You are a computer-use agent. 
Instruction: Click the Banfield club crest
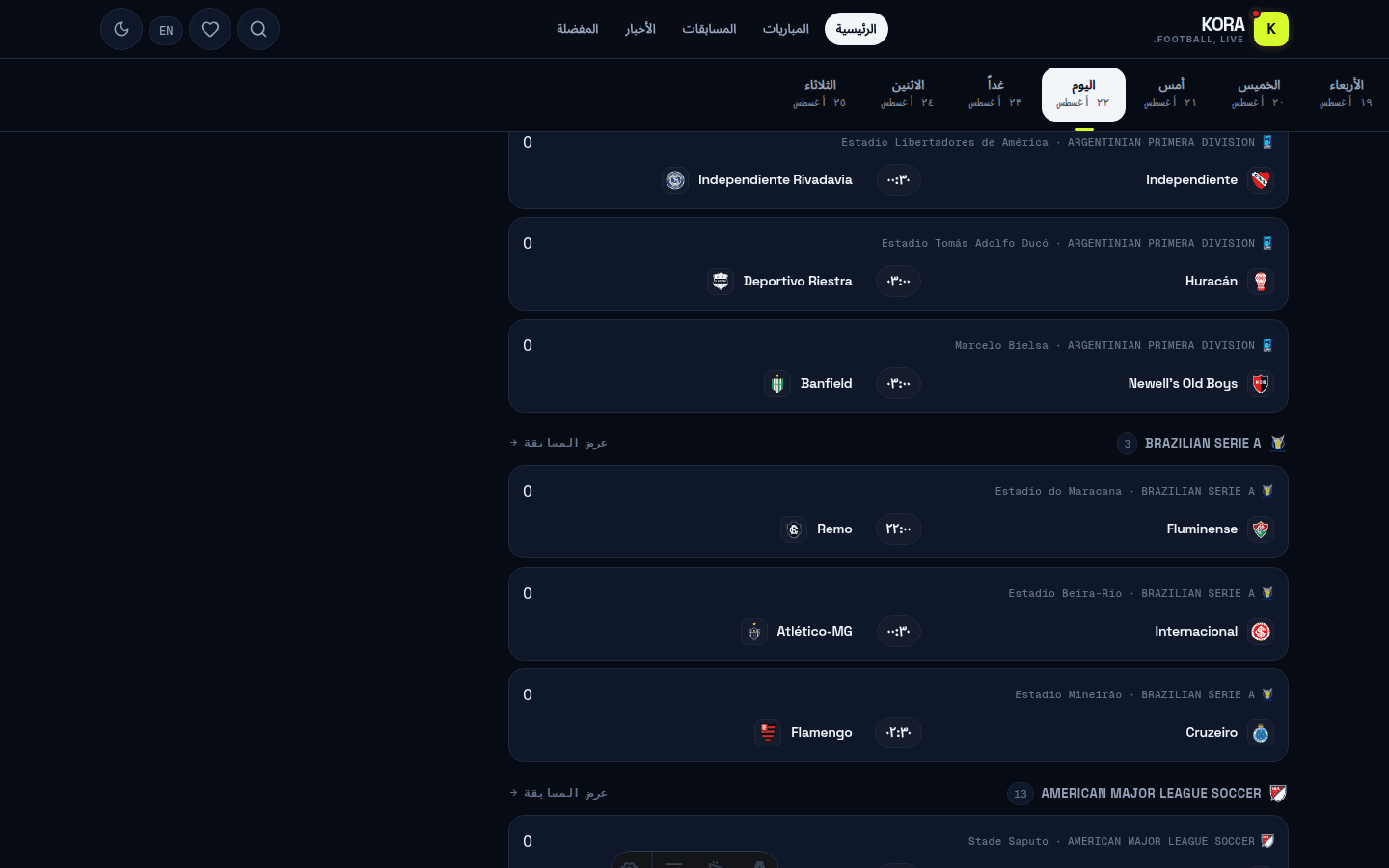coord(777,384)
